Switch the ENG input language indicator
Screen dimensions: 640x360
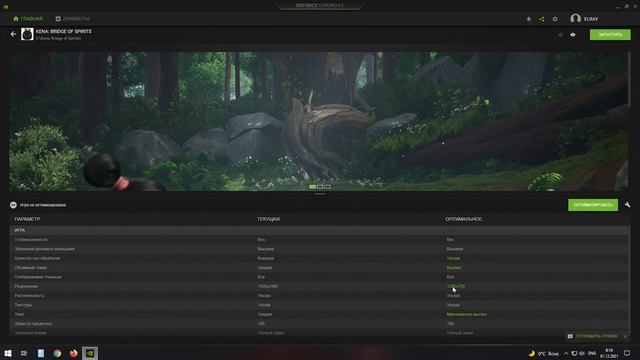point(592,353)
